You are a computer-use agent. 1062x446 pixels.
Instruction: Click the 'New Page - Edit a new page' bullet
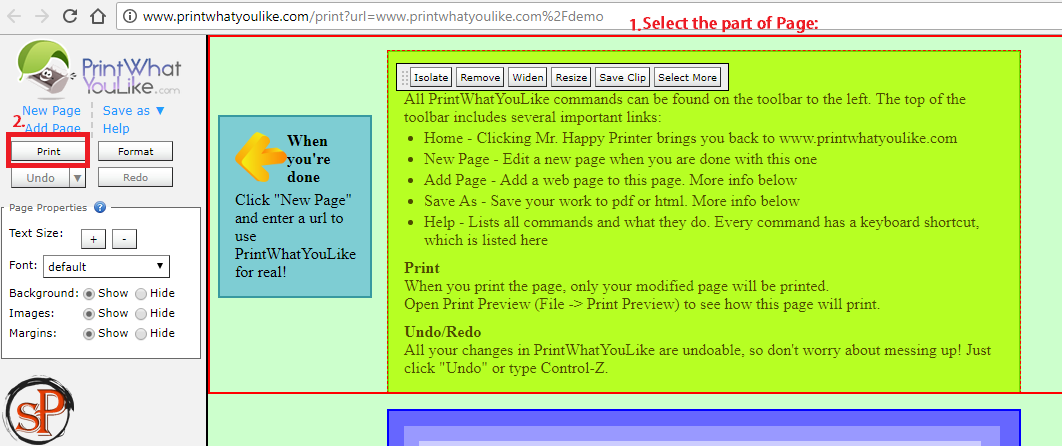click(620, 159)
